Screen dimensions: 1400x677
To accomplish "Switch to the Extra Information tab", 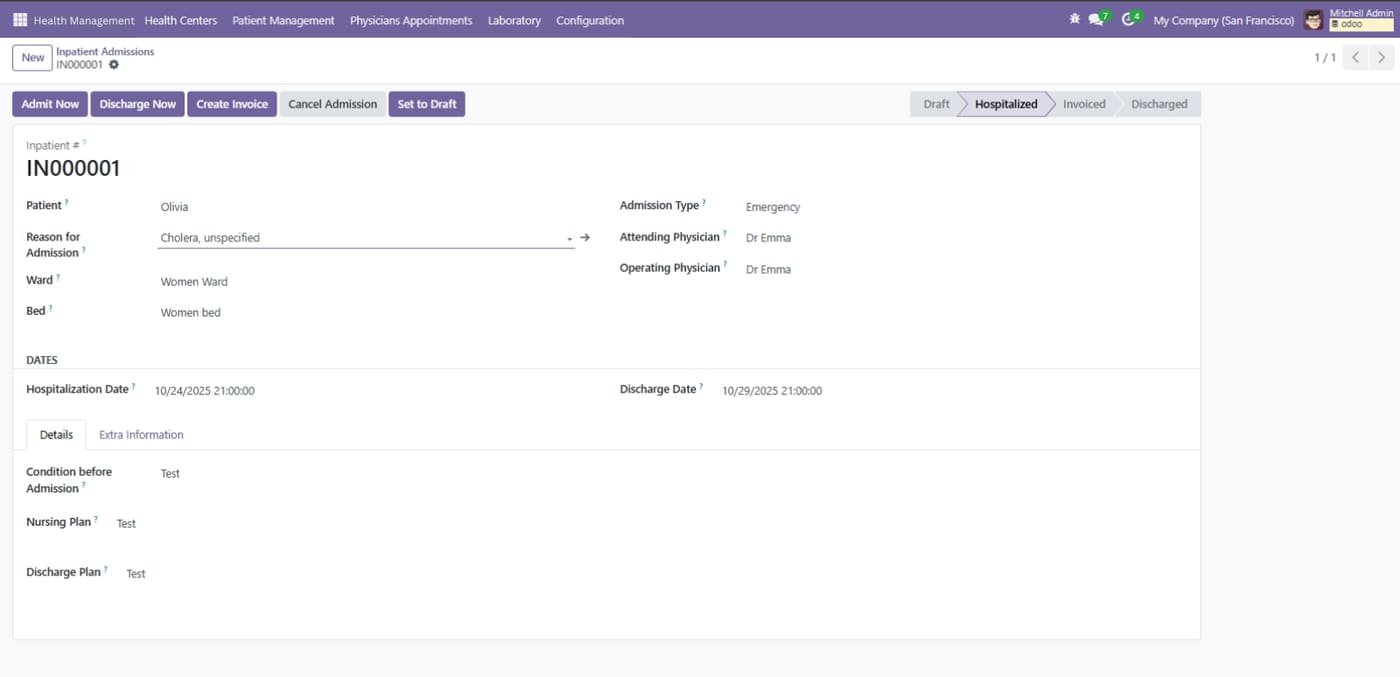I will 141,435.
